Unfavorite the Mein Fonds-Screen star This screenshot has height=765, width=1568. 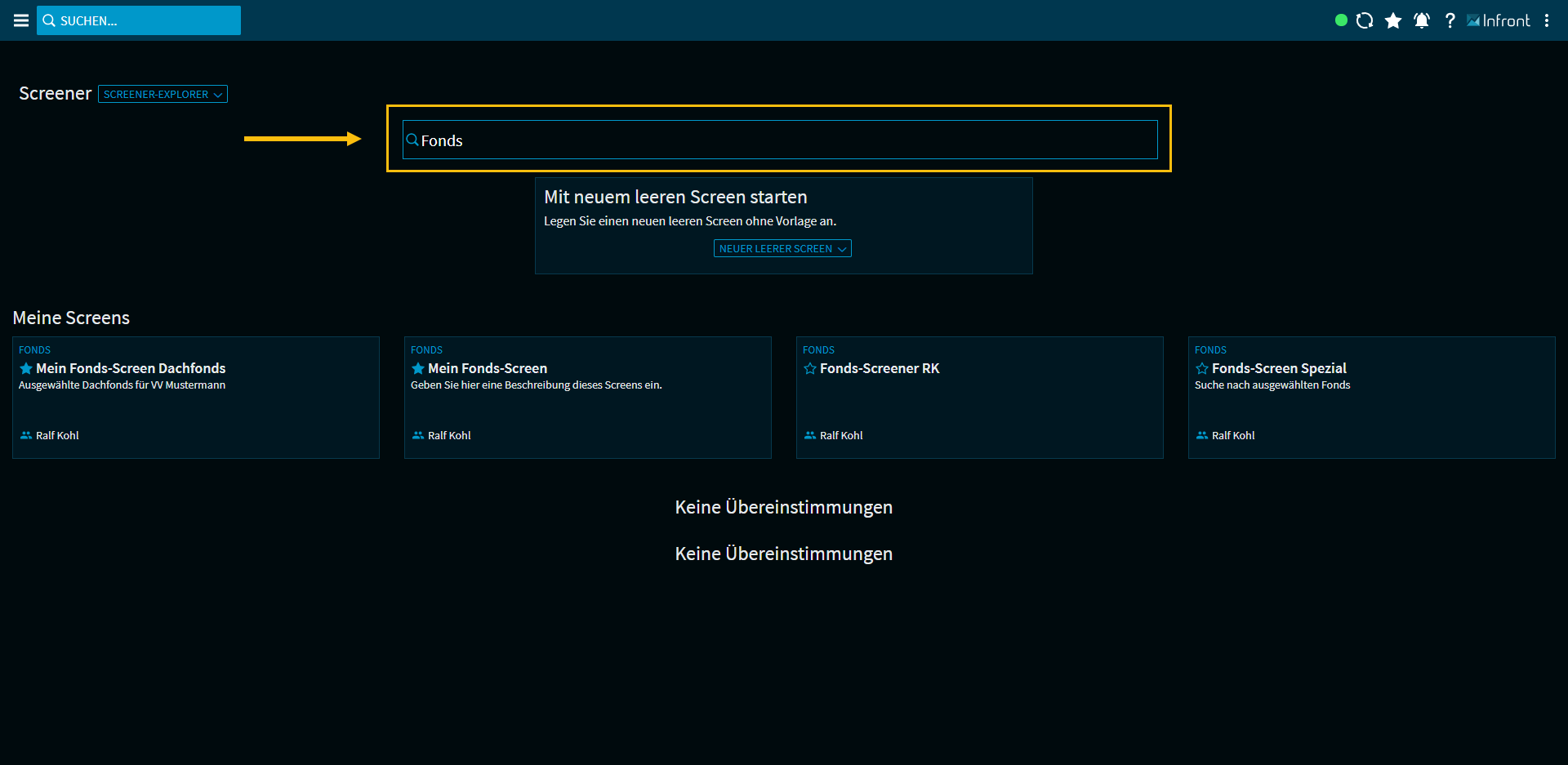coord(418,368)
